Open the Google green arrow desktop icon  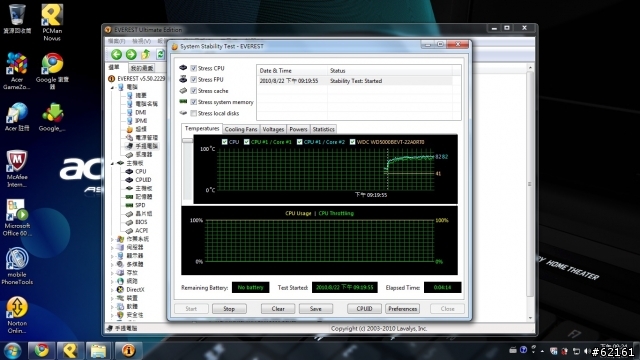click(52, 117)
